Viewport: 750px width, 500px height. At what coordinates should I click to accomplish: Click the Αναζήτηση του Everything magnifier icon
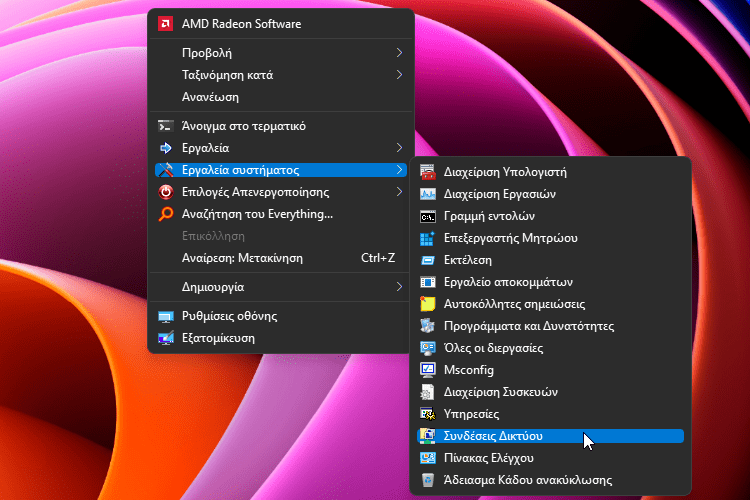(x=165, y=214)
